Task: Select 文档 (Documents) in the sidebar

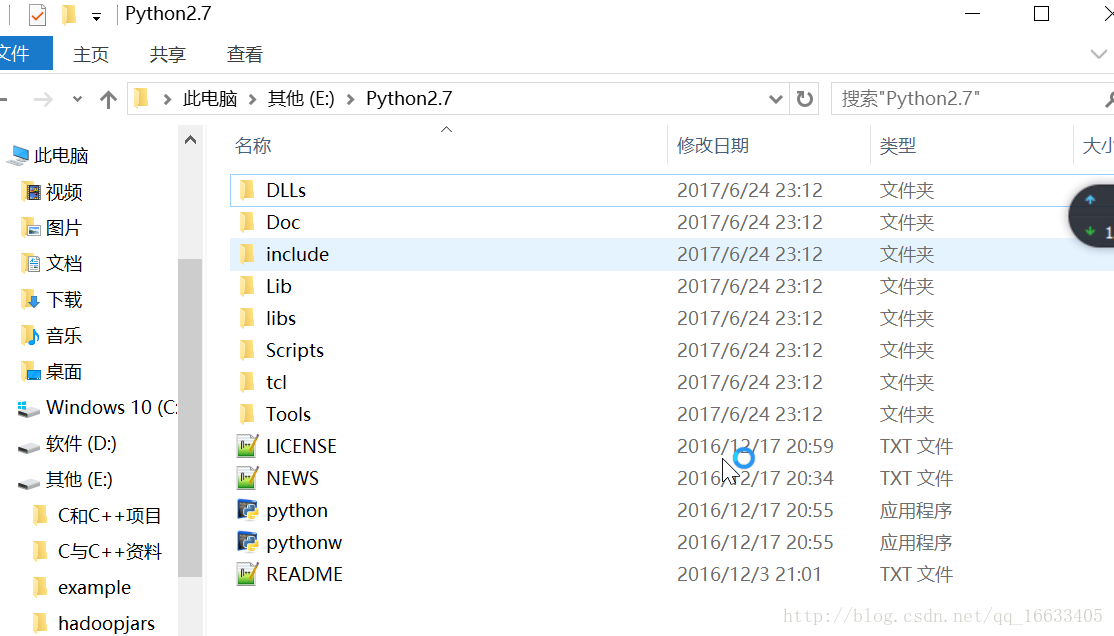Action: click(x=64, y=264)
